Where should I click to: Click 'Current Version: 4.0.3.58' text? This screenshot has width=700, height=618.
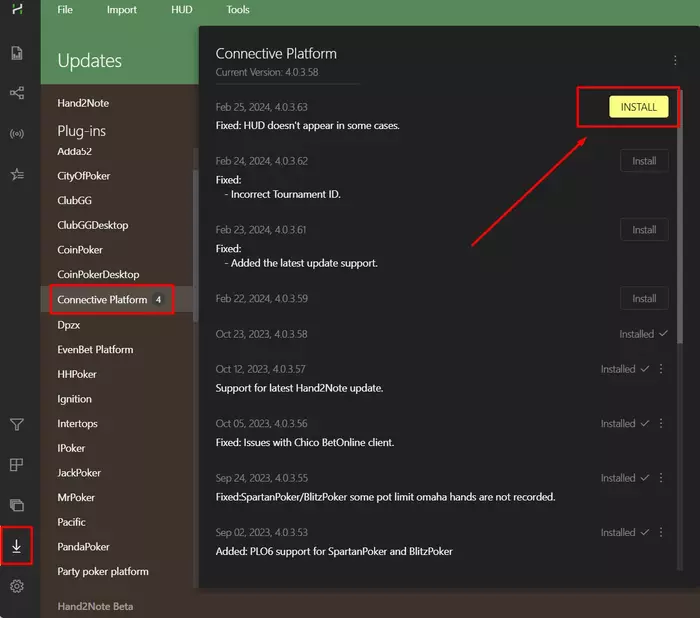[x=267, y=72]
